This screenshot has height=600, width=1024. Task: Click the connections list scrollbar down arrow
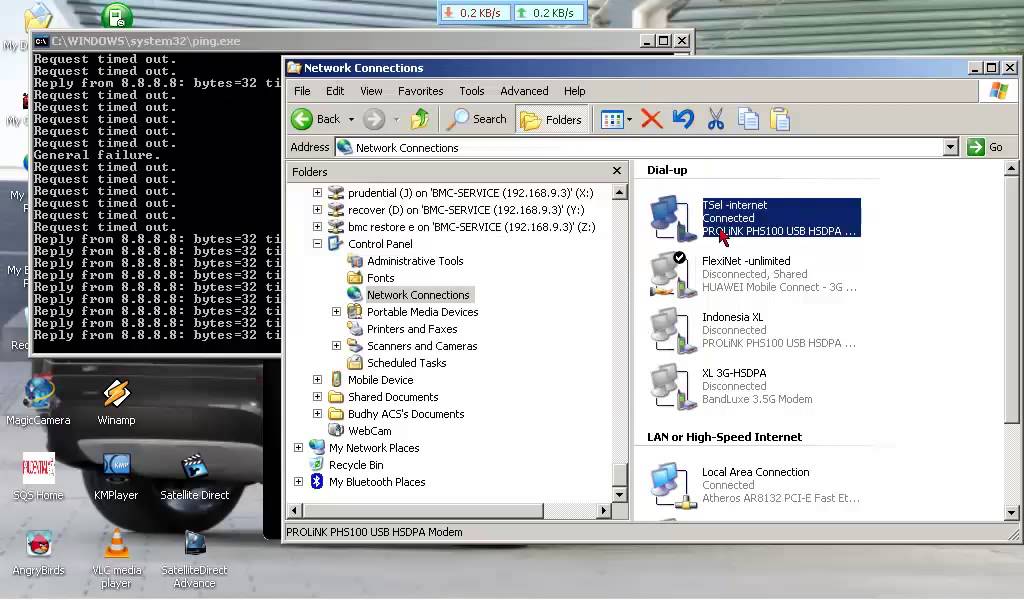coord(1011,513)
